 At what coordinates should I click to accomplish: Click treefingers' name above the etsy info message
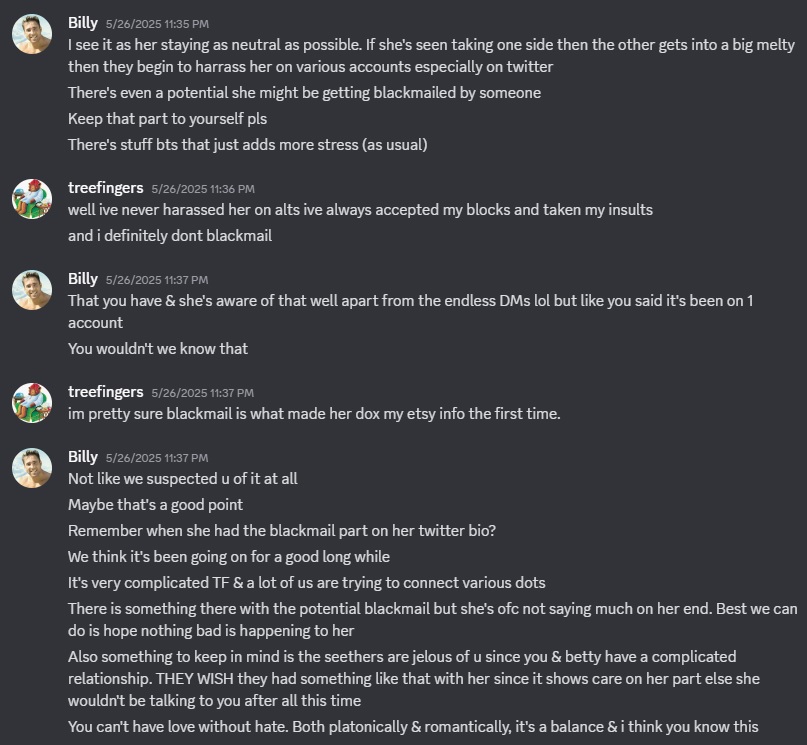tap(105, 391)
